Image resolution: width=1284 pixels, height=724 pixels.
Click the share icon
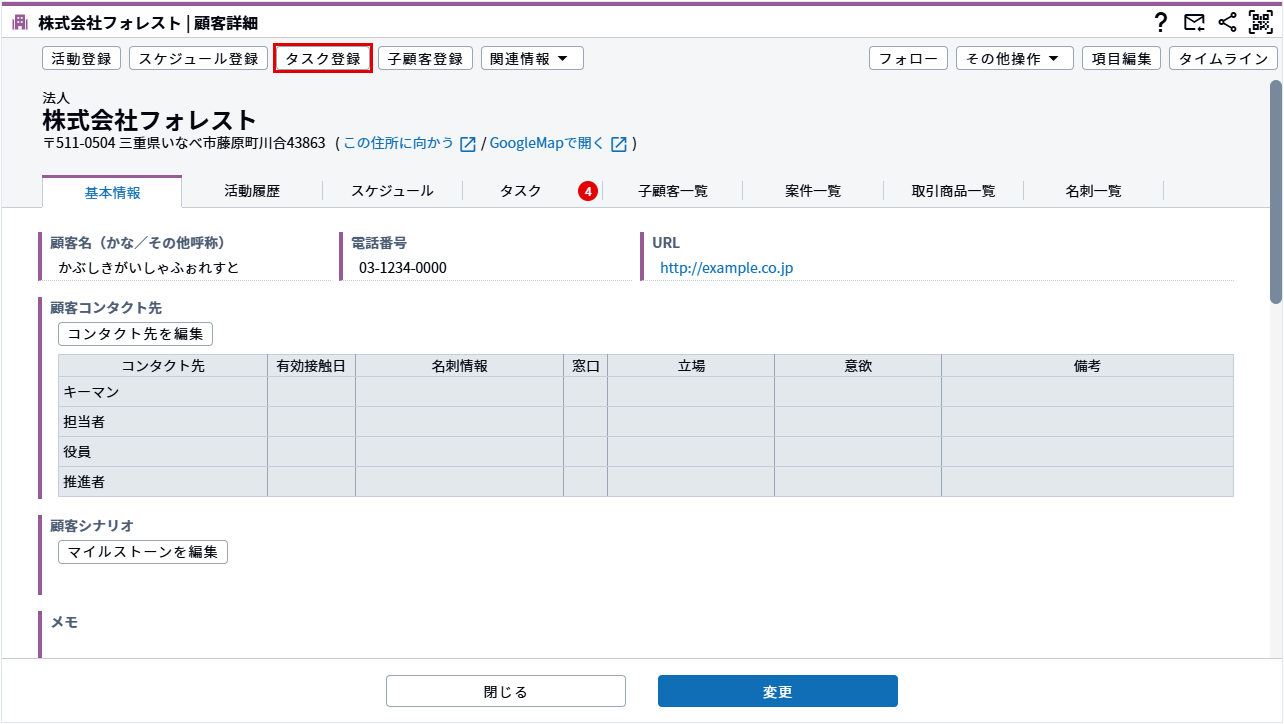[x=1227, y=22]
